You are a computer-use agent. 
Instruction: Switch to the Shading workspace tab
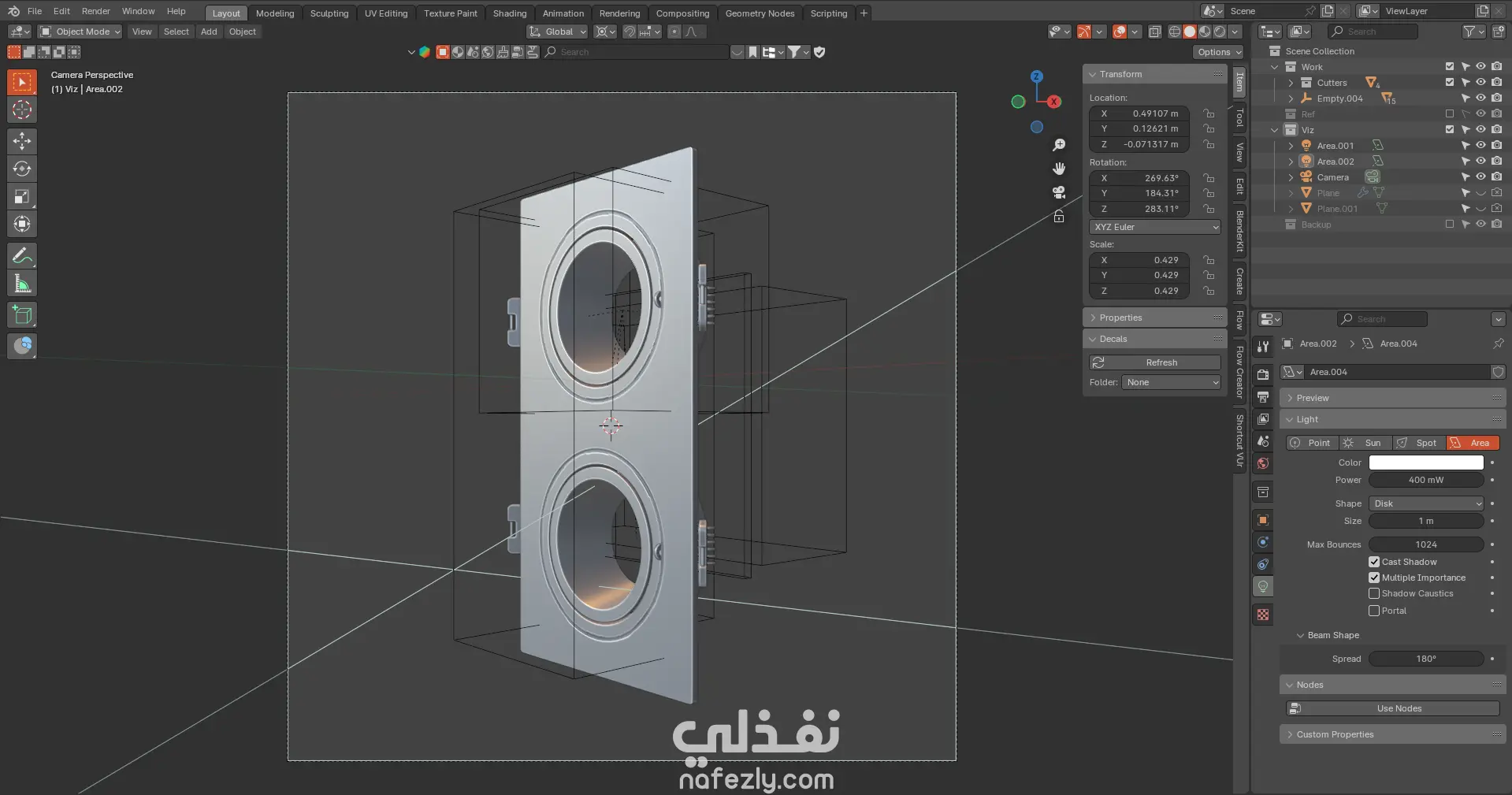510,13
